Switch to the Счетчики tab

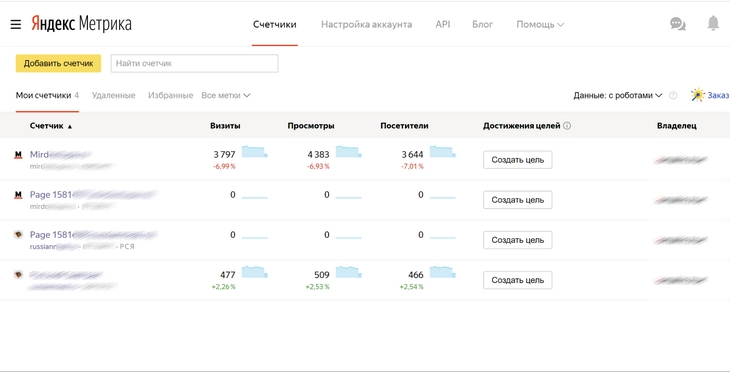coord(275,25)
